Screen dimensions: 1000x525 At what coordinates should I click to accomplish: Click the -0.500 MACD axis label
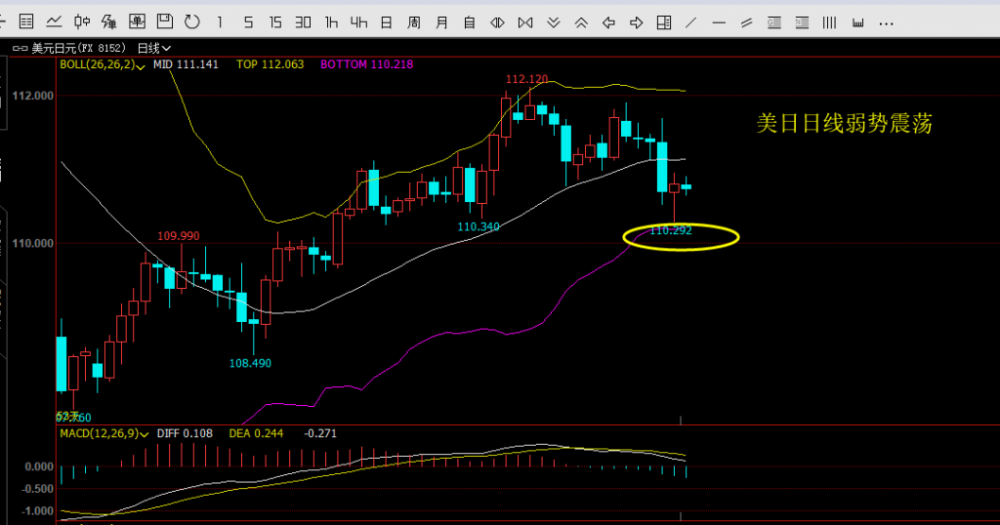(39, 489)
